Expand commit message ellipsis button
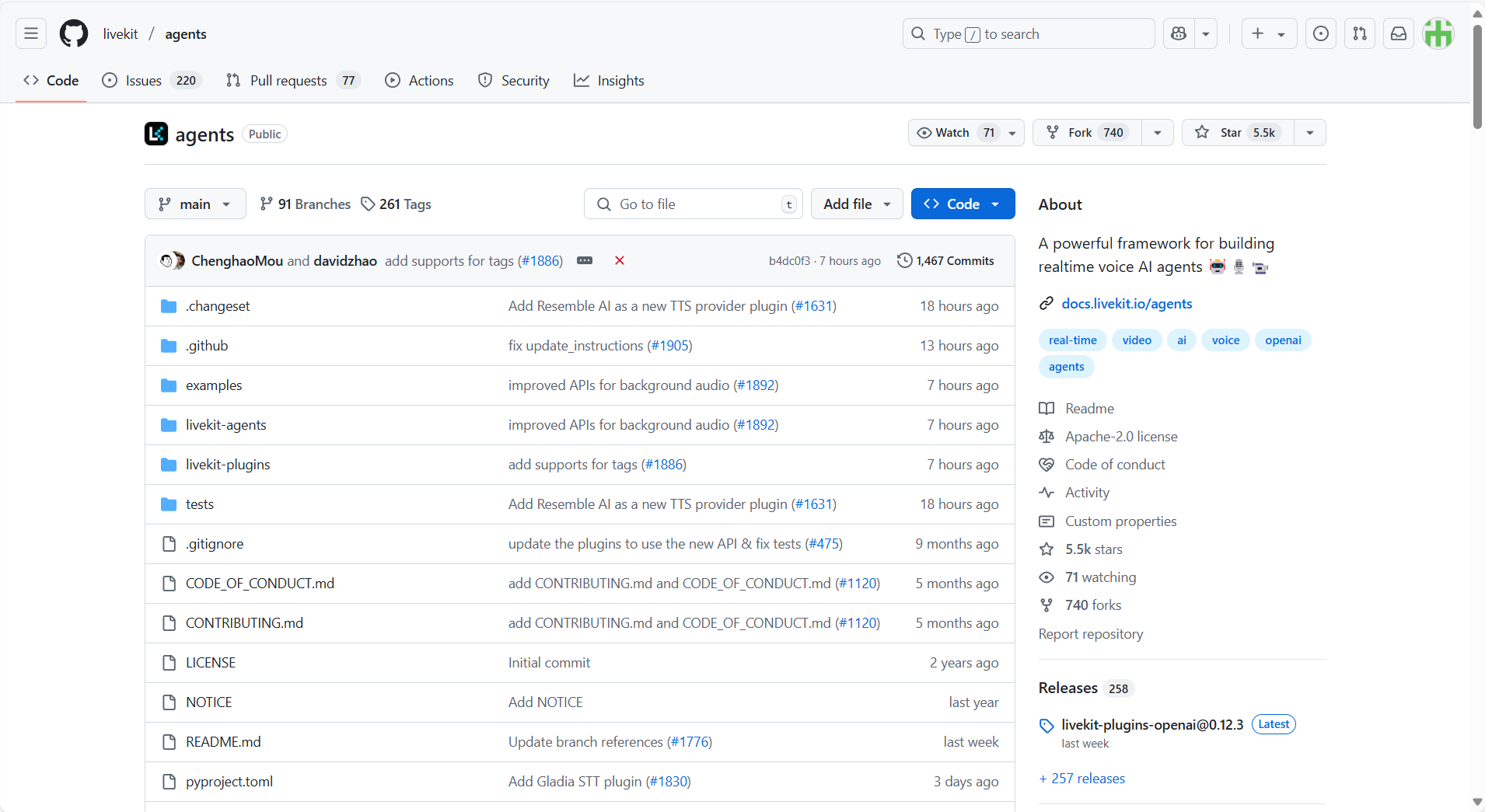1485x812 pixels. (x=585, y=260)
